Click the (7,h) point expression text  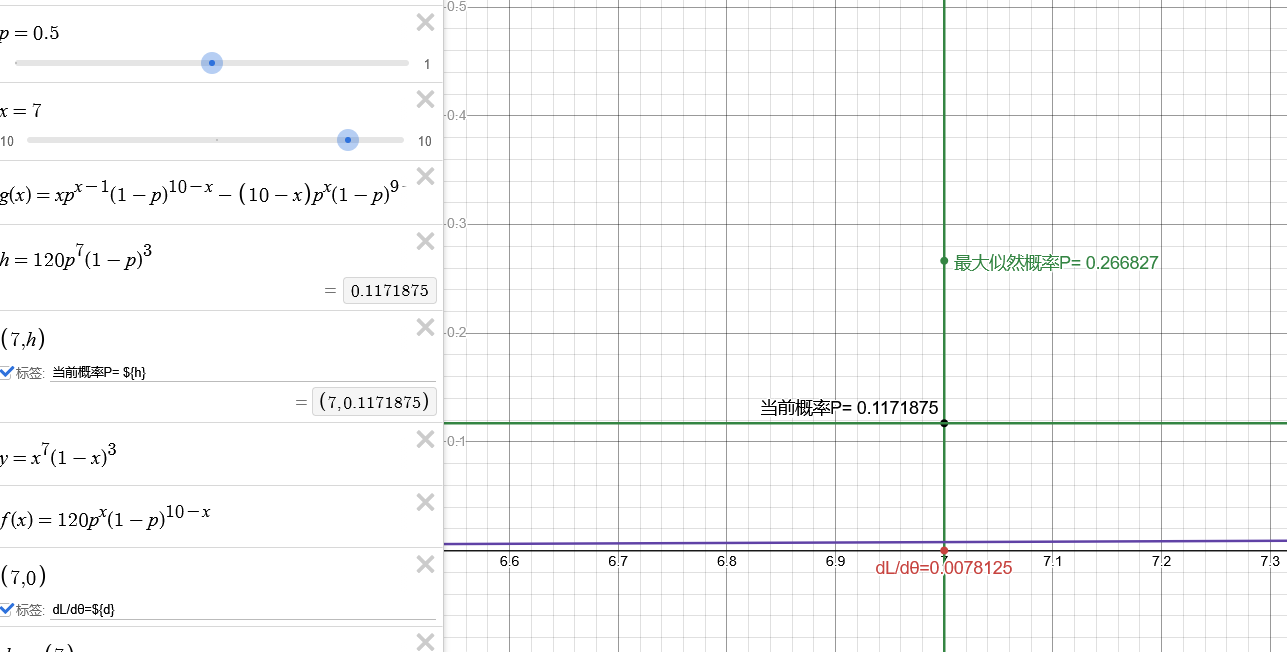pos(21,340)
